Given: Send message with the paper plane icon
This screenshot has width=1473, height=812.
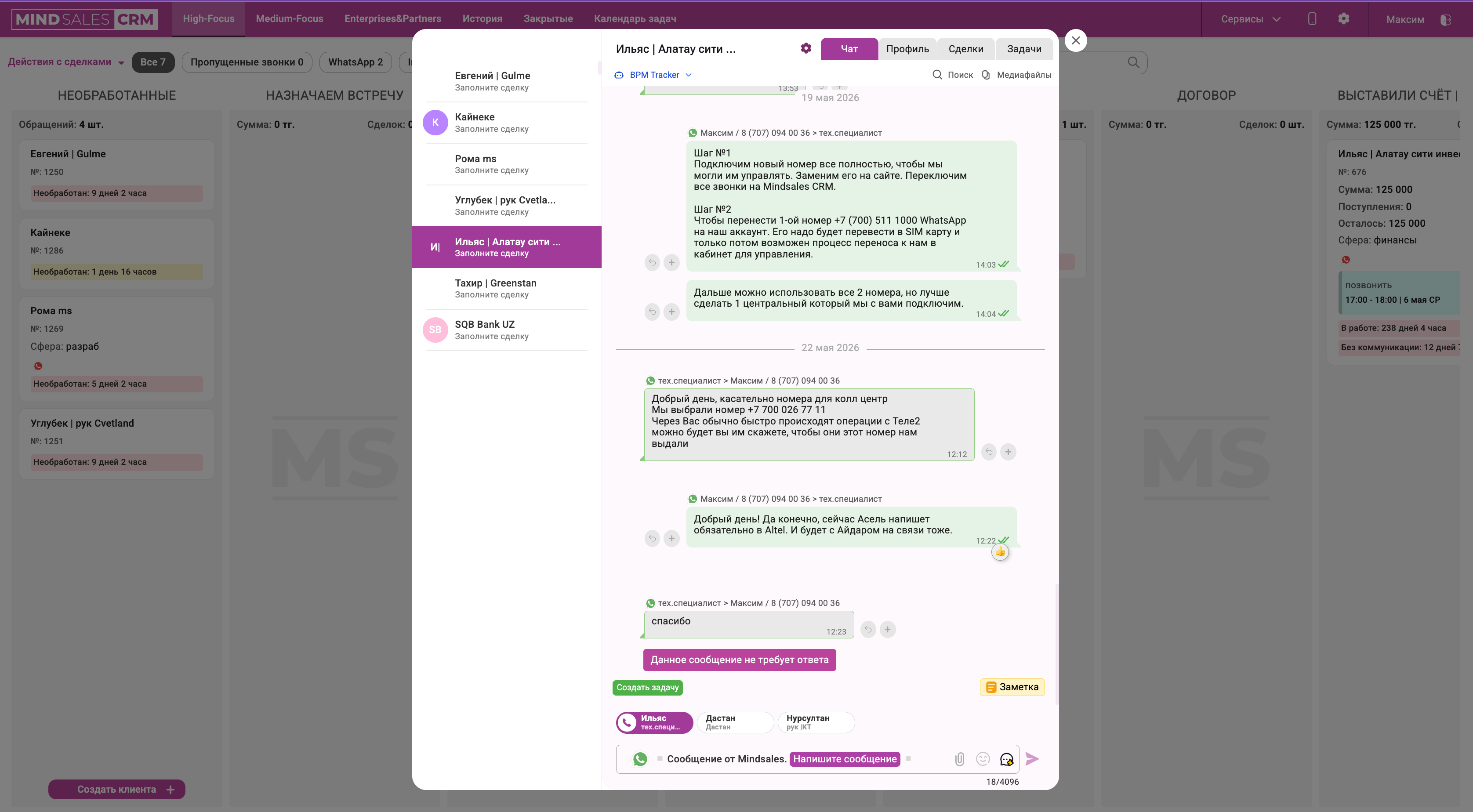Looking at the screenshot, I should (1032, 759).
